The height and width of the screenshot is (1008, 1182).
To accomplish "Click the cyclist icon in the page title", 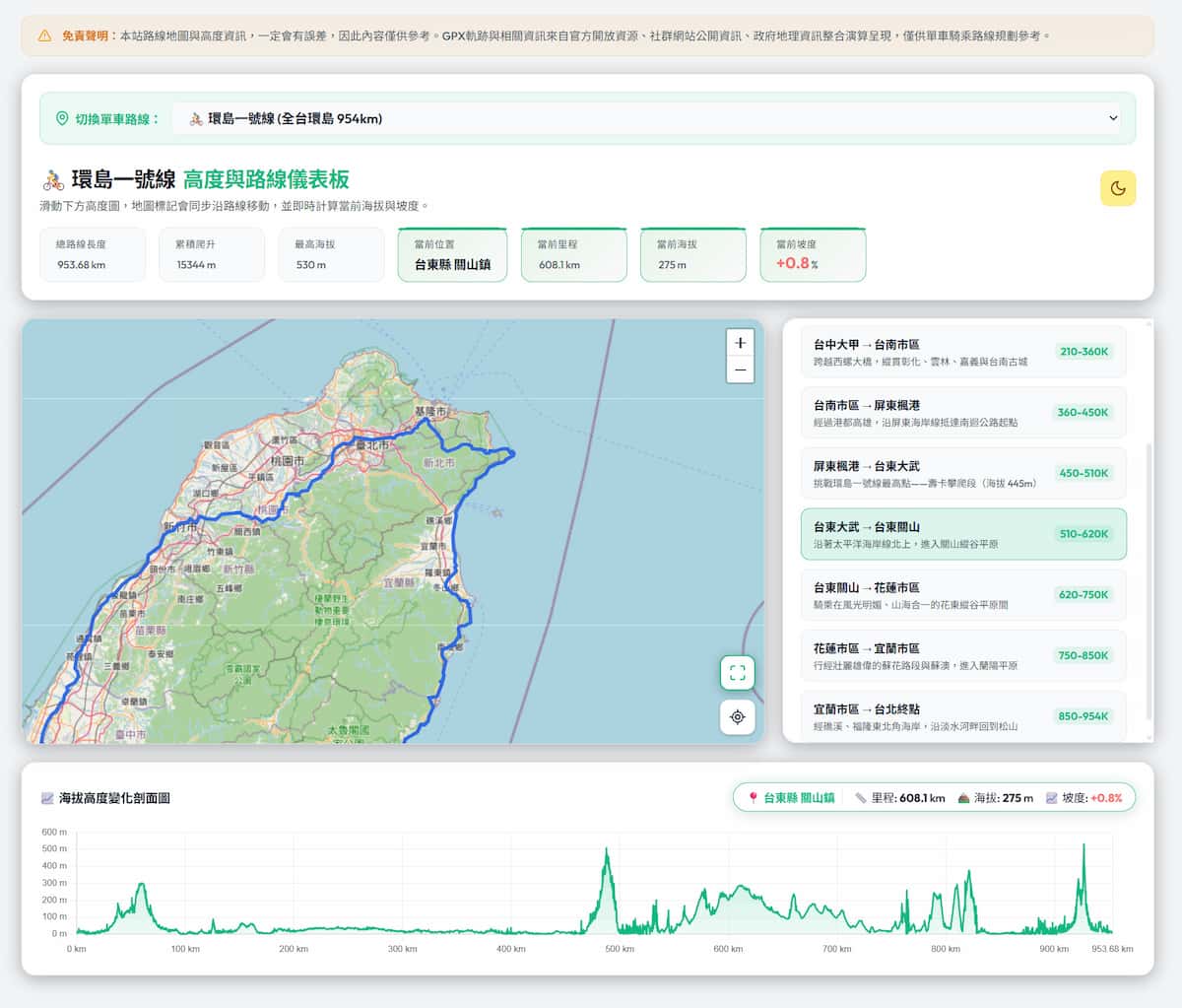I will (53, 179).
